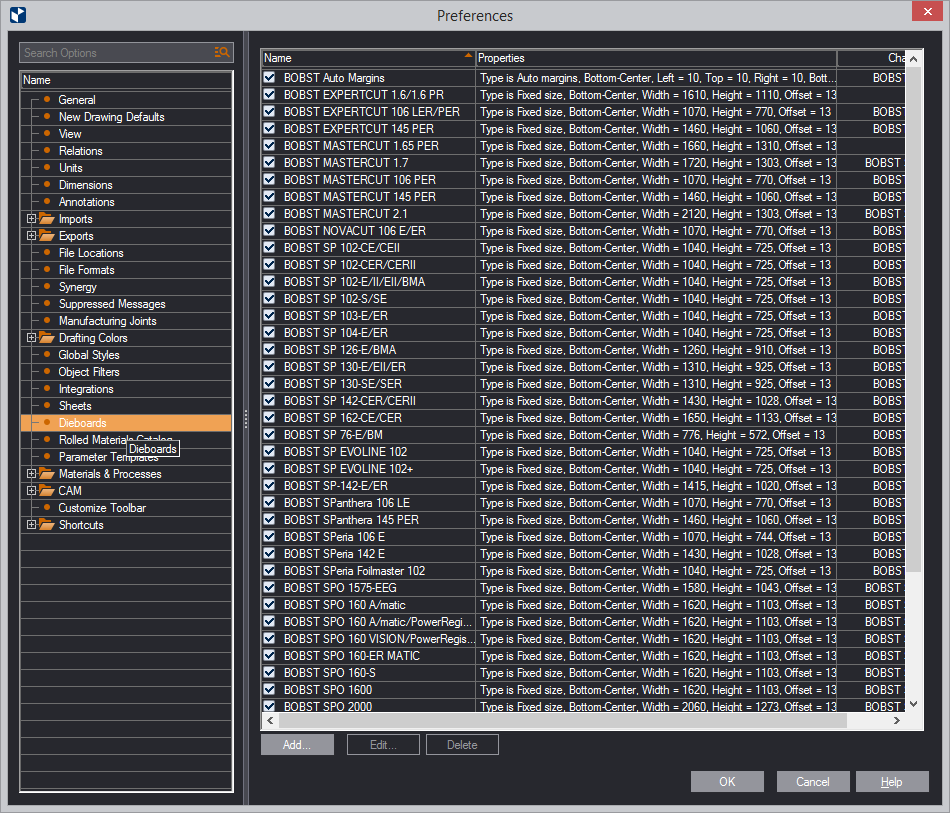Screen dimensions: 950x813
Task: Click the Name header of the options tree
Action: click(x=126, y=80)
